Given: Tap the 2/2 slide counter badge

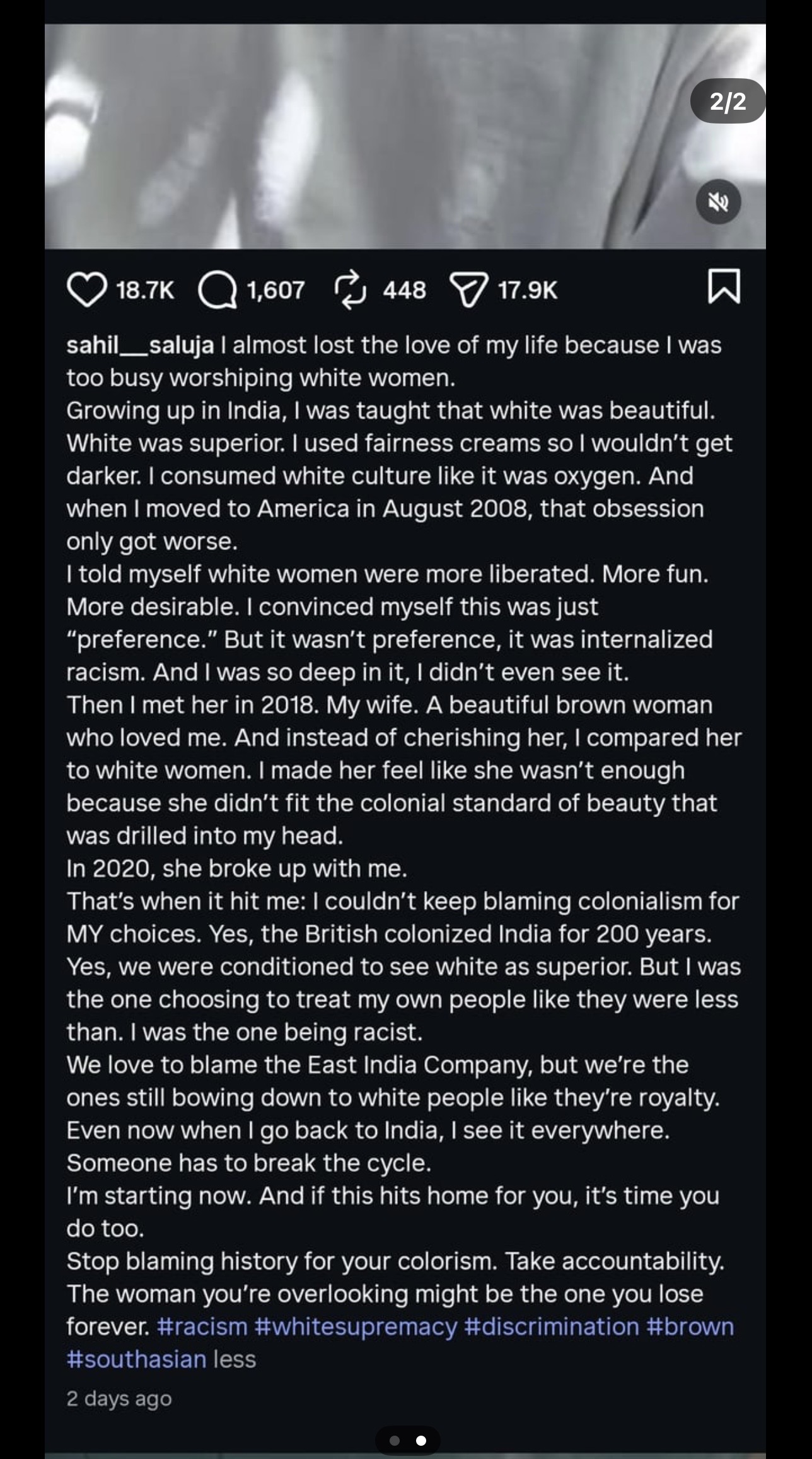Looking at the screenshot, I should click(728, 101).
